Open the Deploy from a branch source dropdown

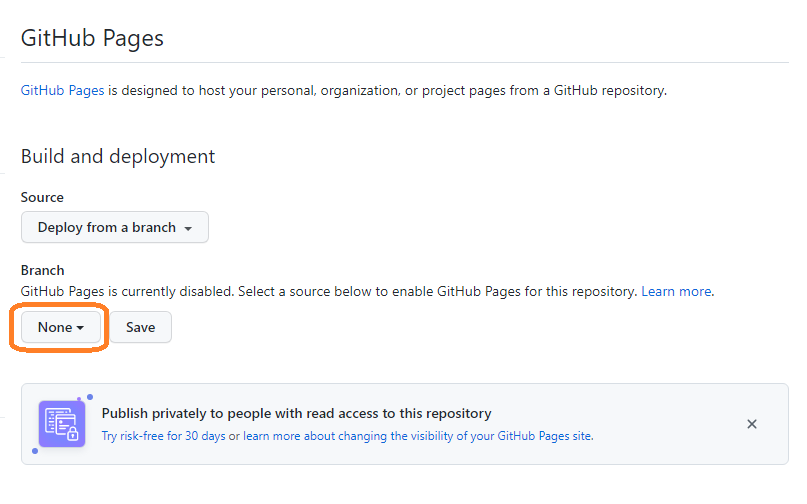point(115,227)
